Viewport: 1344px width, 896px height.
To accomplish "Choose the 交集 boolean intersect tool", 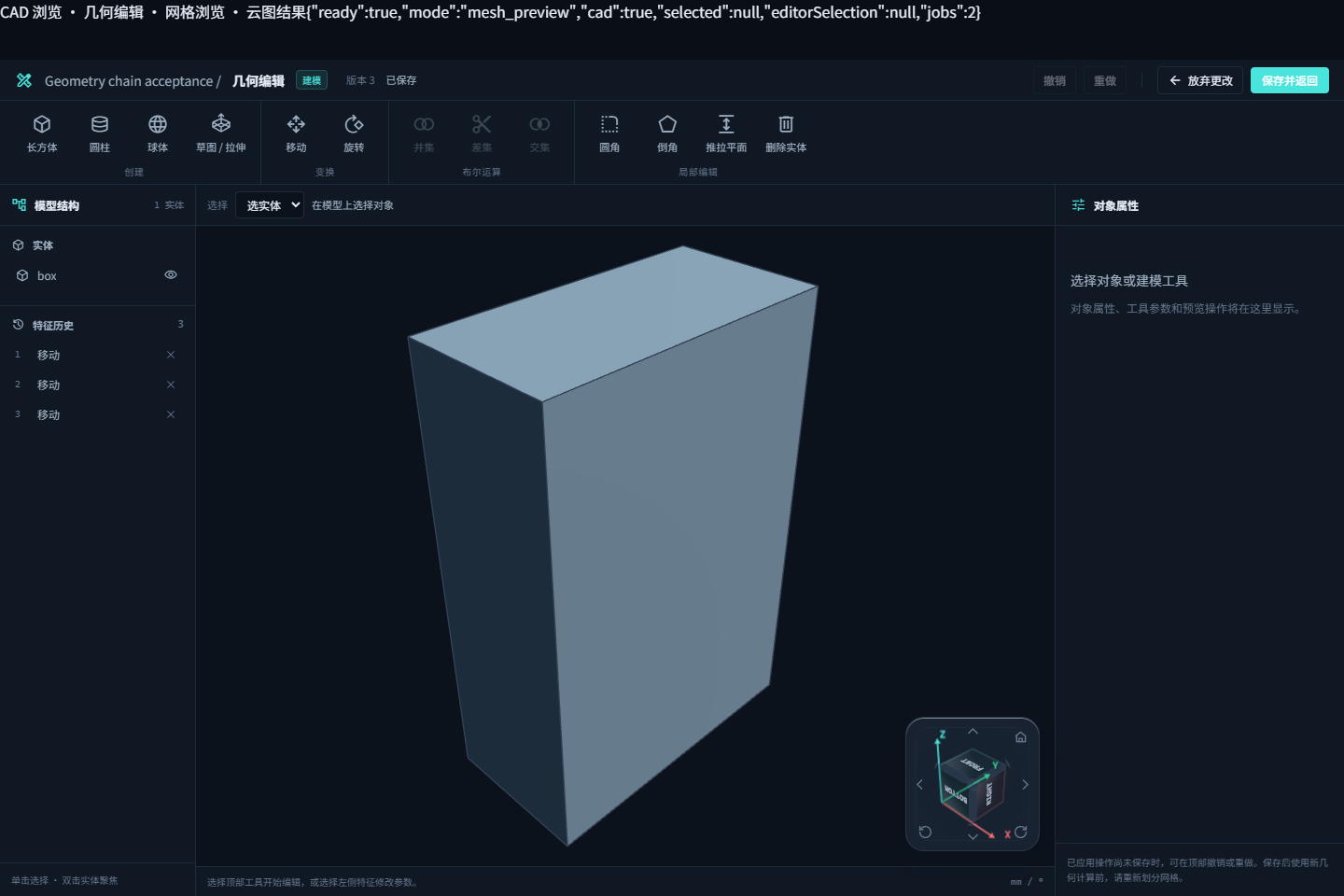I will coord(539,133).
